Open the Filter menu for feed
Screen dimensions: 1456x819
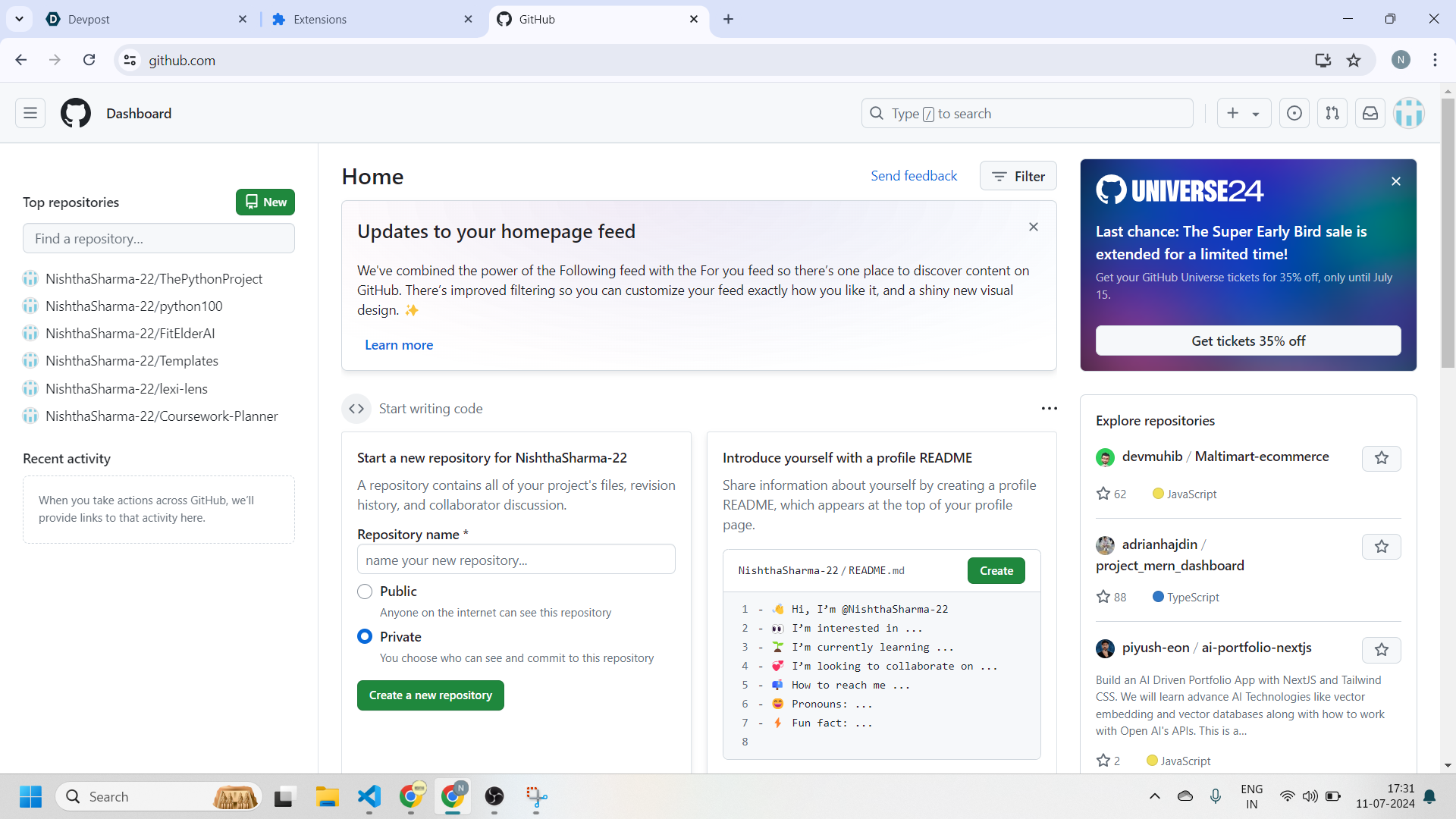[x=1018, y=176]
